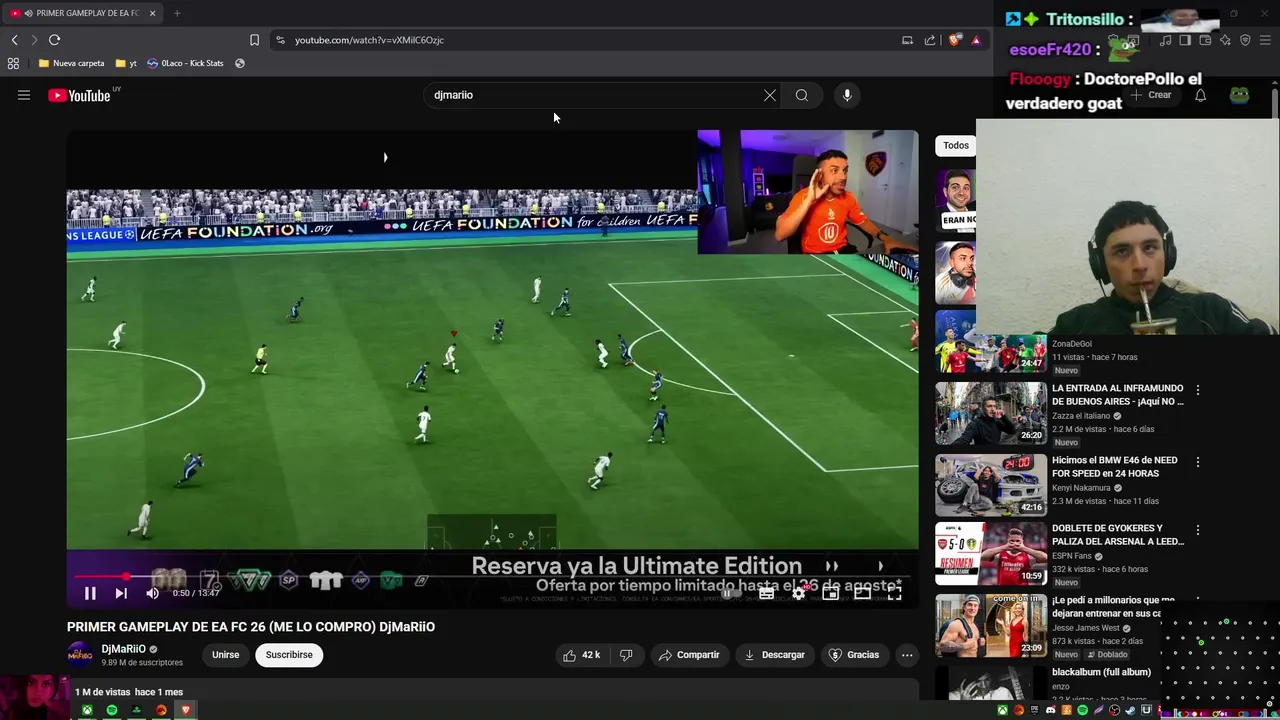The height and width of the screenshot is (720, 1280).
Task: Pause the YouTube video
Action: pos(90,593)
